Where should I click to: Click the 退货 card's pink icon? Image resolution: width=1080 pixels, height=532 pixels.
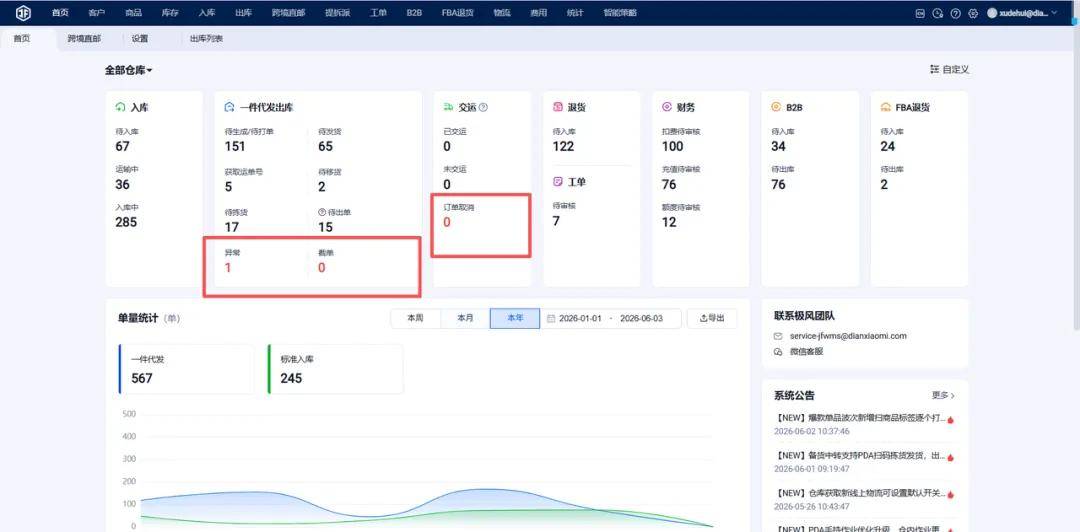pos(558,108)
